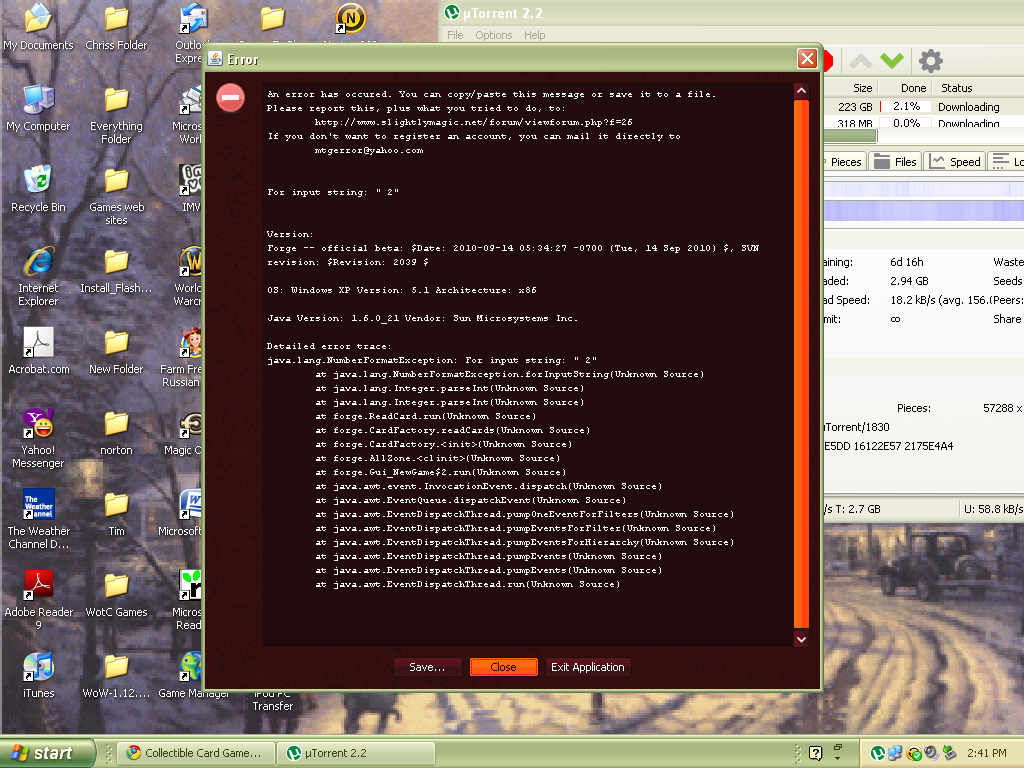Screen dimensions: 1024x768
Task: Click the green move-down-queue arrow
Action: point(892,61)
